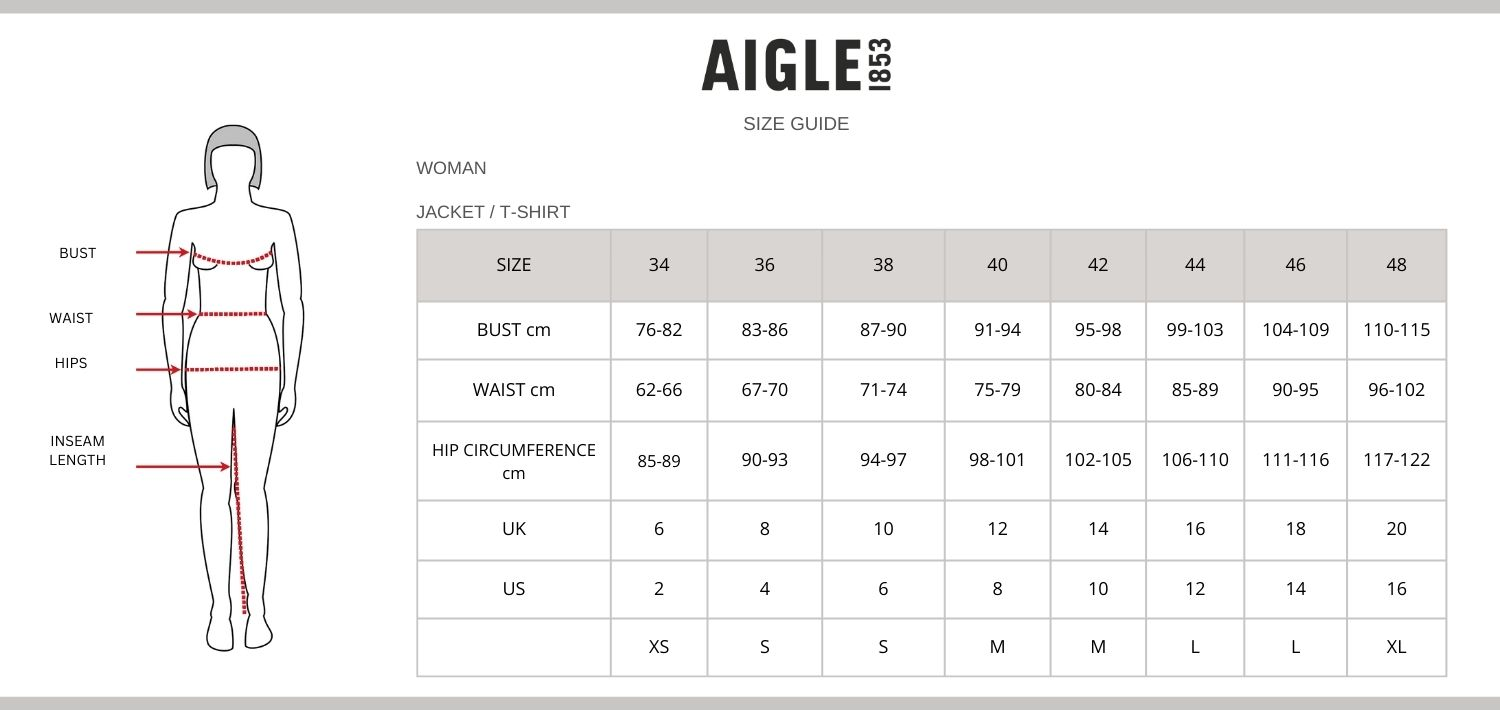Click the red waist arrow on the figure
1500x710 pixels.
point(165,315)
